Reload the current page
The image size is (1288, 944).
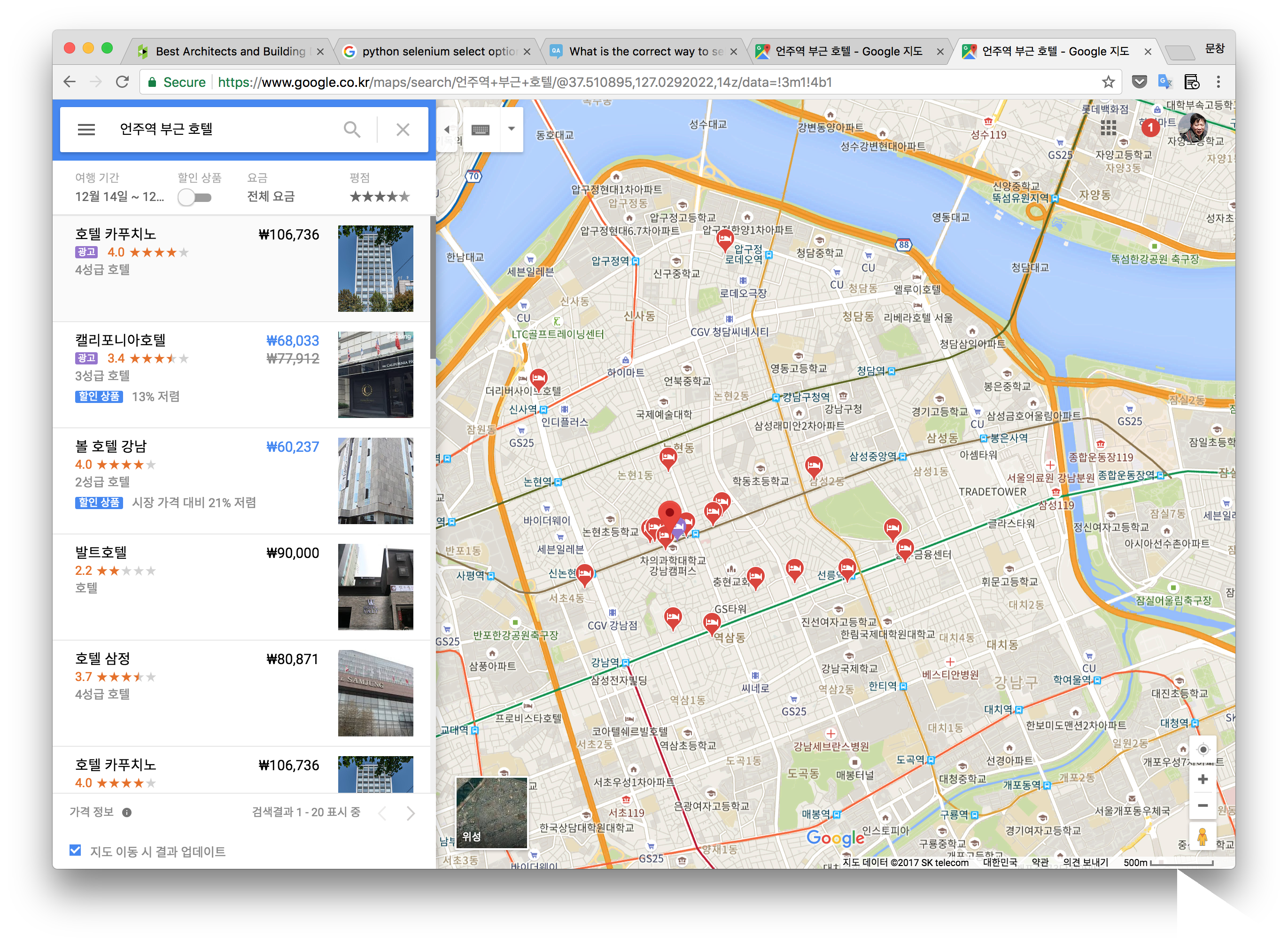122,82
